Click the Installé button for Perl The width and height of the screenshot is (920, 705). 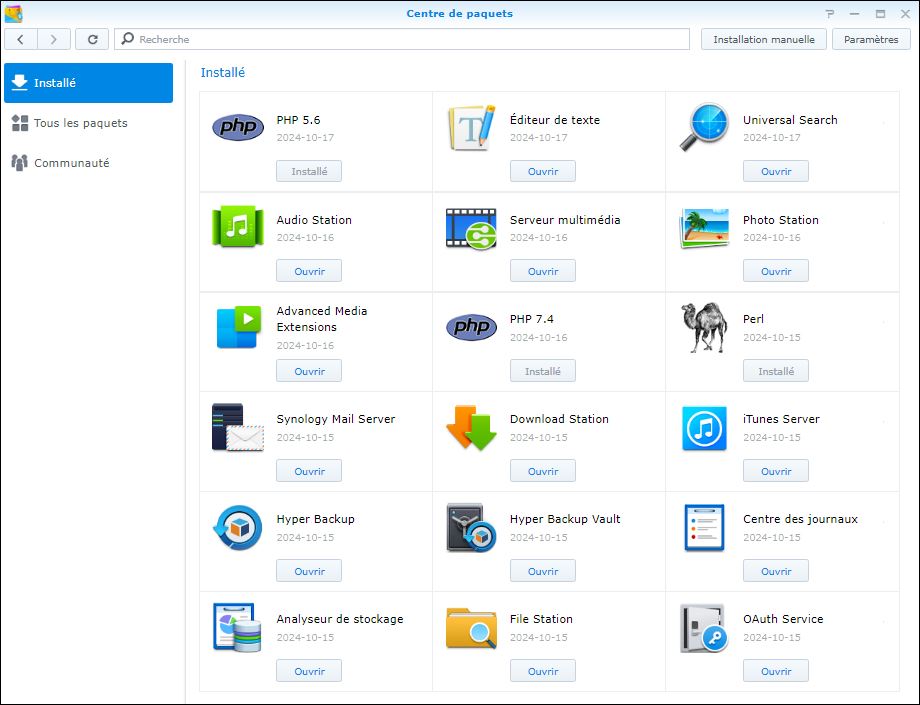[776, 371]
